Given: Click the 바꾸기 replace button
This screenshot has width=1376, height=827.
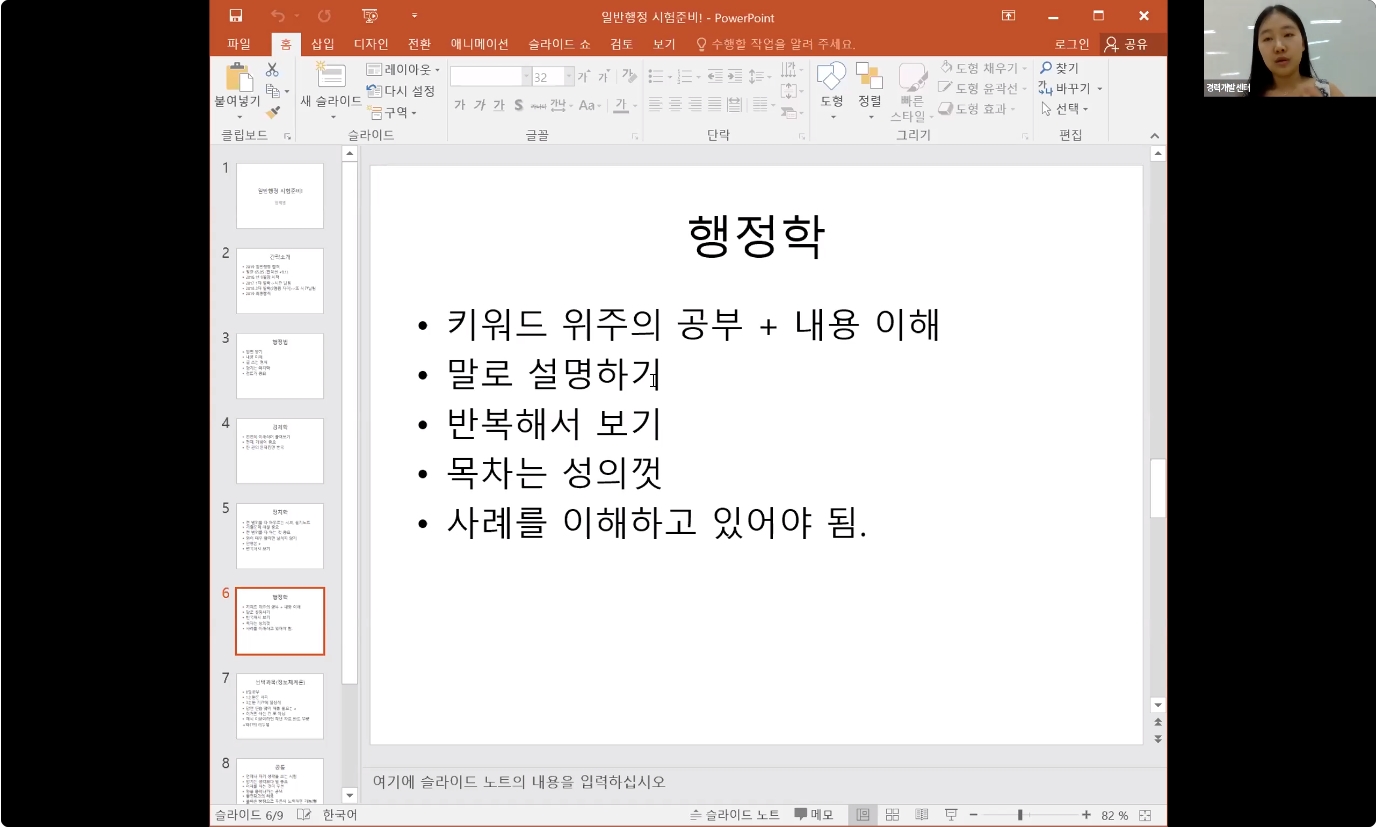Looking at the screenshot, I should [x=1070, y=88].
